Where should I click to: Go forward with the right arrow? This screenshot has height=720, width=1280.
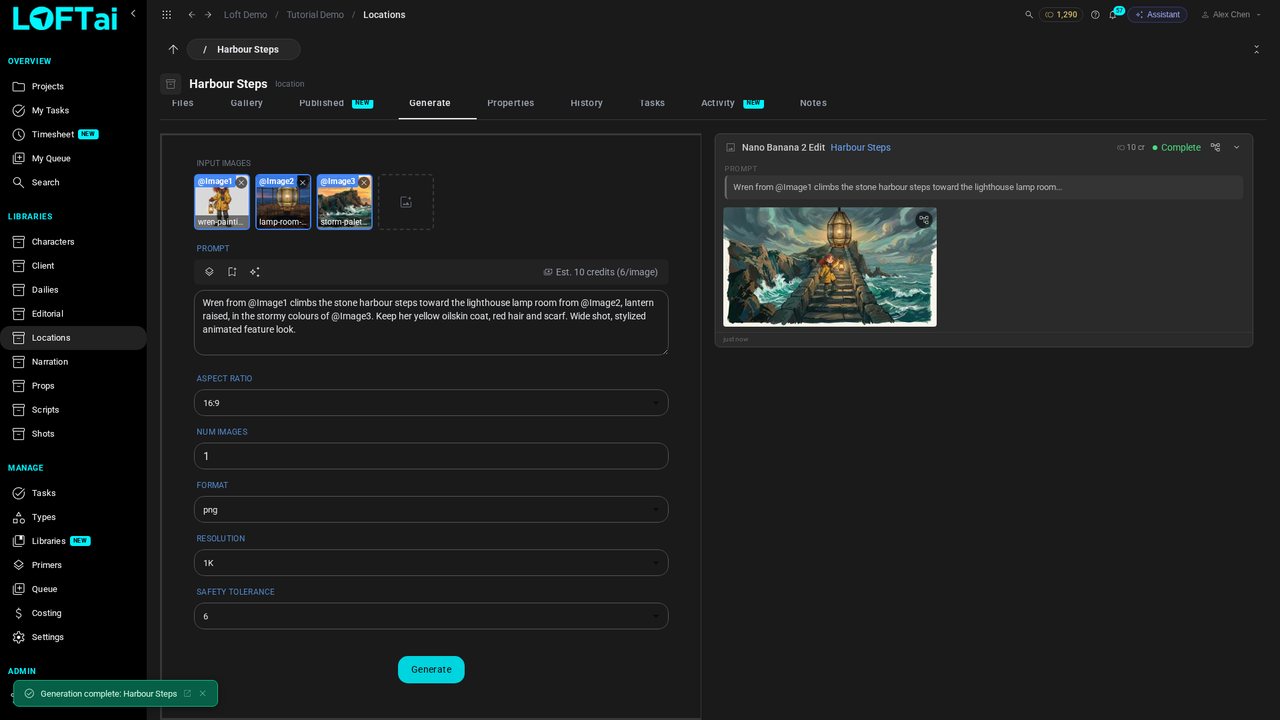[x=208, y=15]
